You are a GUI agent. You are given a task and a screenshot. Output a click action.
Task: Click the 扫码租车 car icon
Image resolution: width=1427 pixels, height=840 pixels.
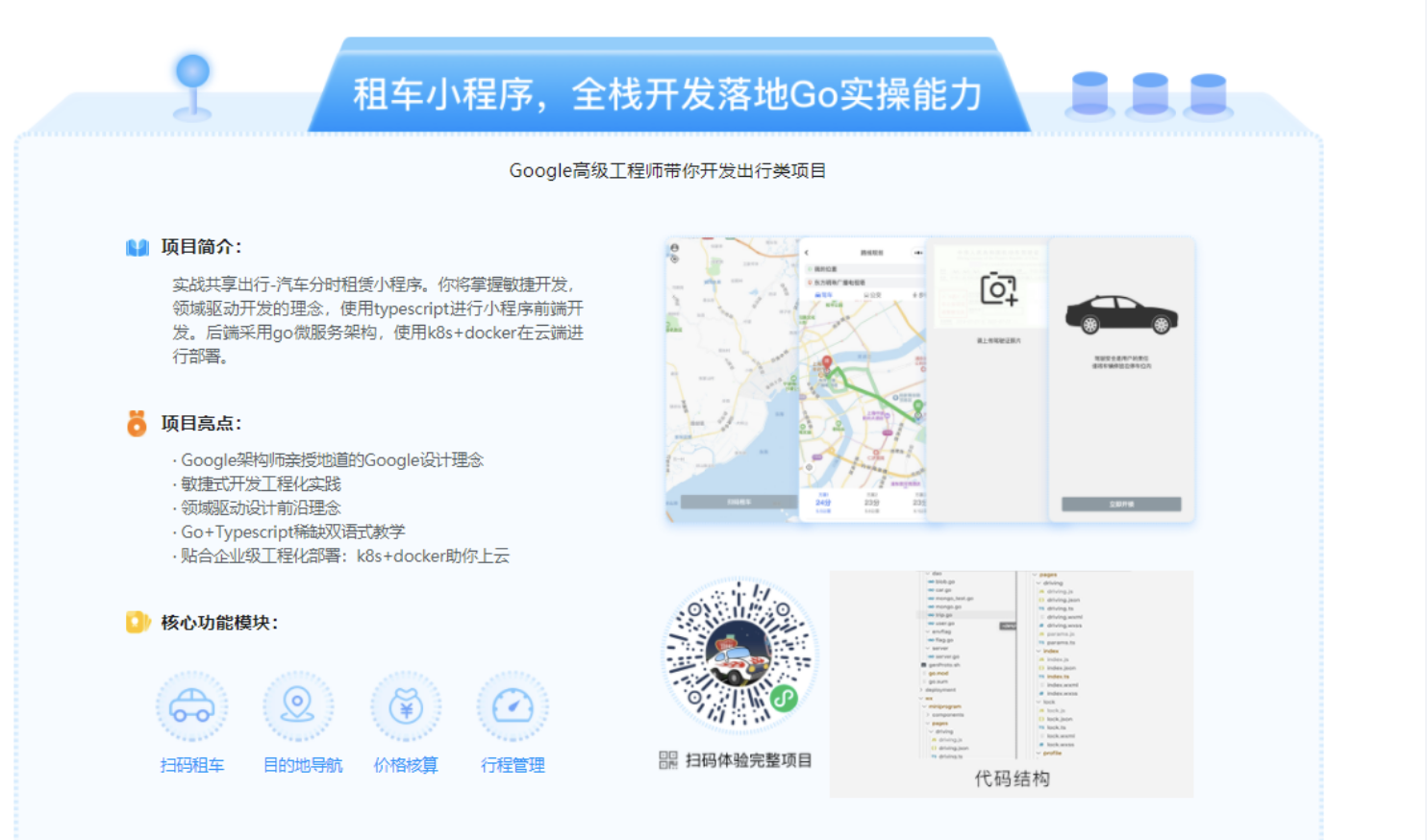tap(192, 706)
